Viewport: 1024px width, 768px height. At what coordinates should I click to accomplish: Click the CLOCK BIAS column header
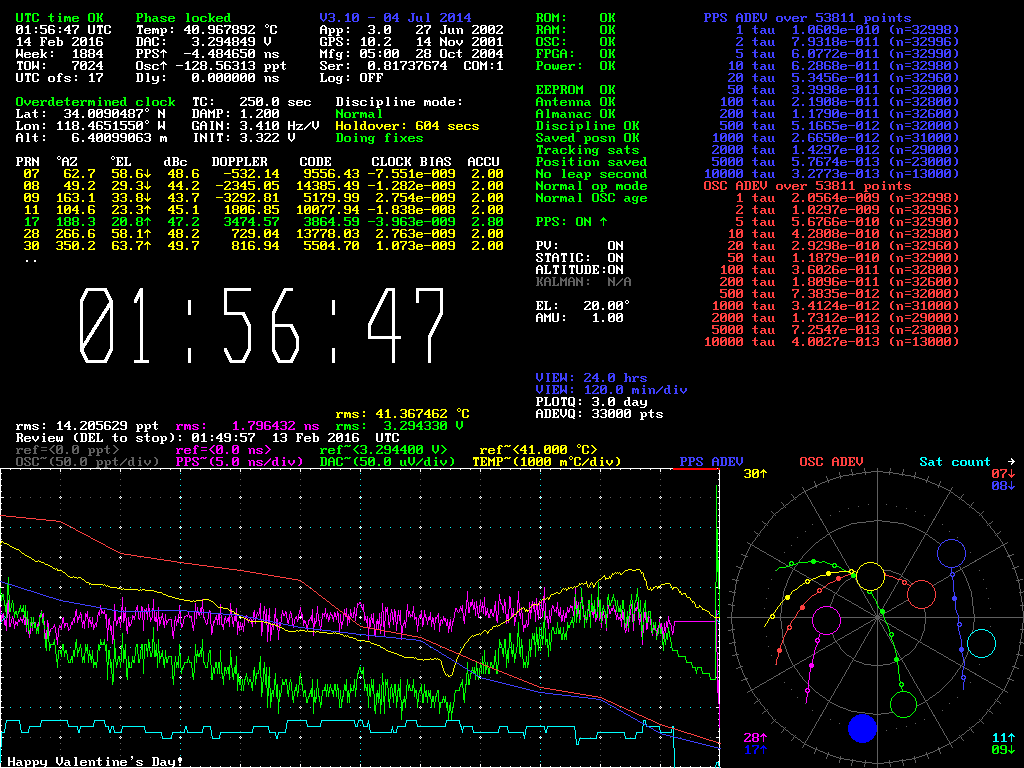(x=411, y=162)
